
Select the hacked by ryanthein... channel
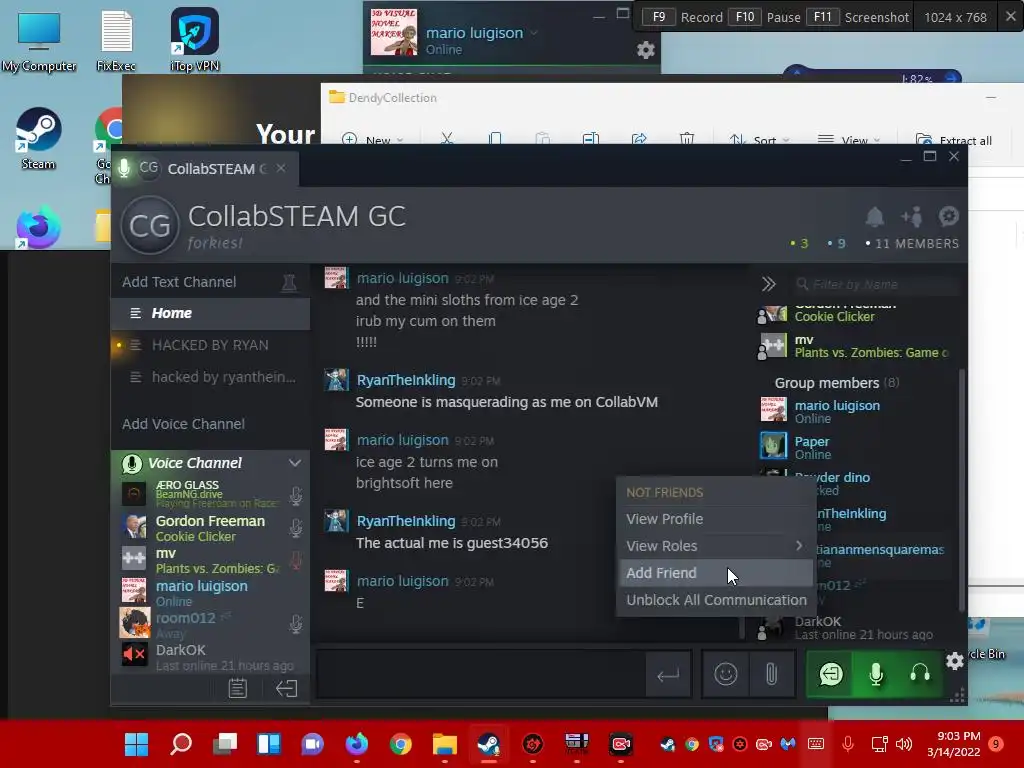click(x=210, y=377)
